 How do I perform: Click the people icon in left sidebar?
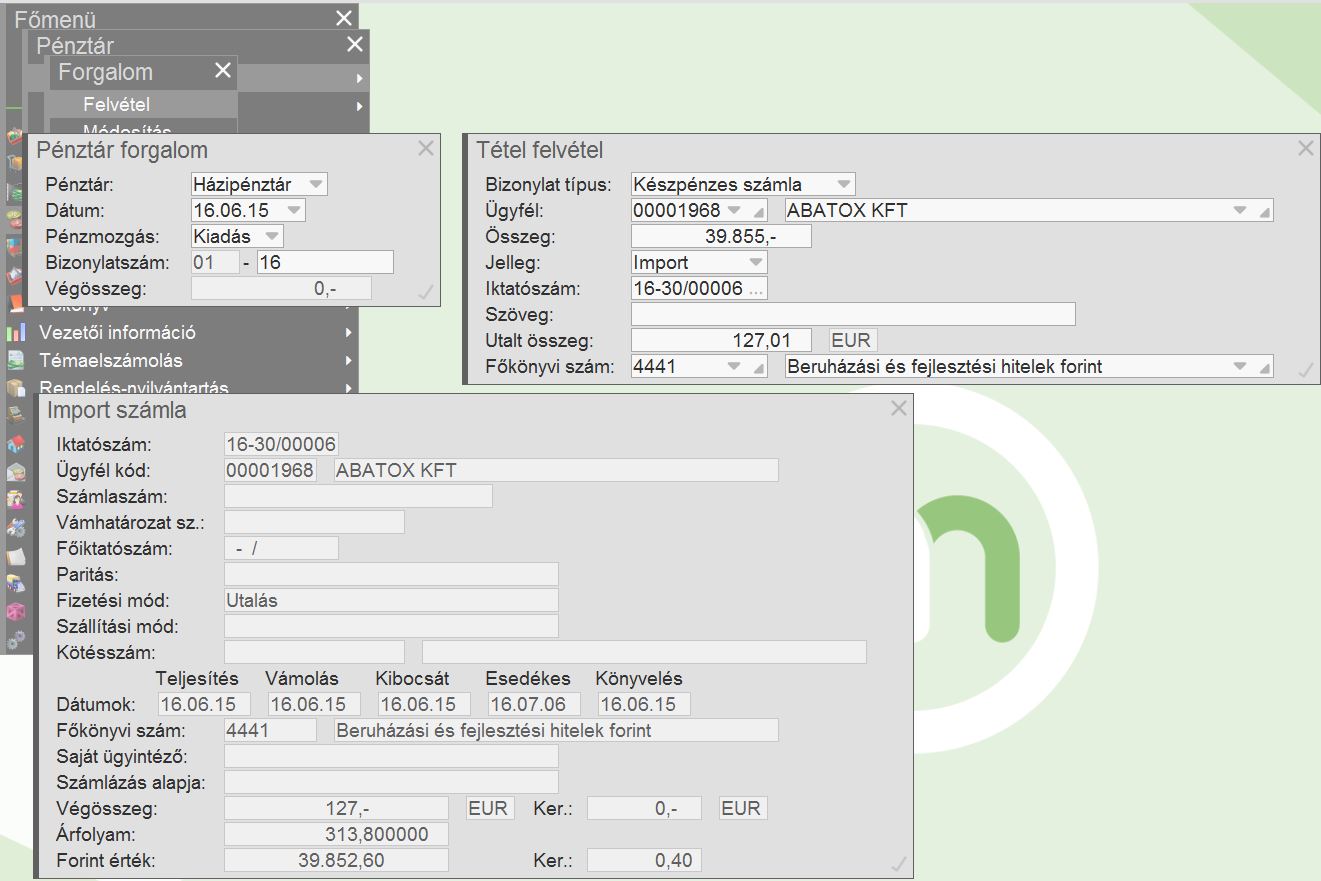(x=15, y=500)
